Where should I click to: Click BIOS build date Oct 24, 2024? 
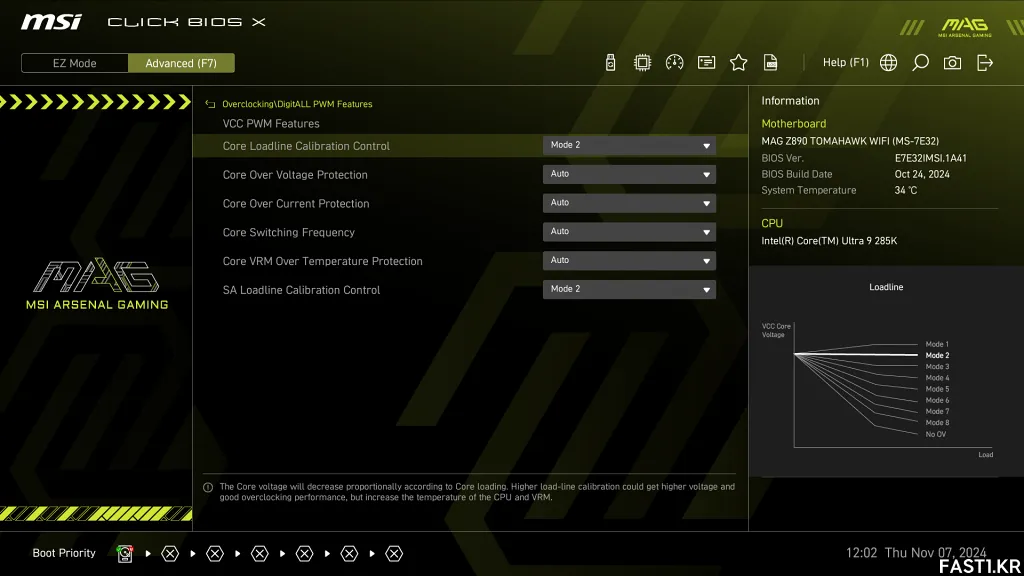[x=922, y=174]
